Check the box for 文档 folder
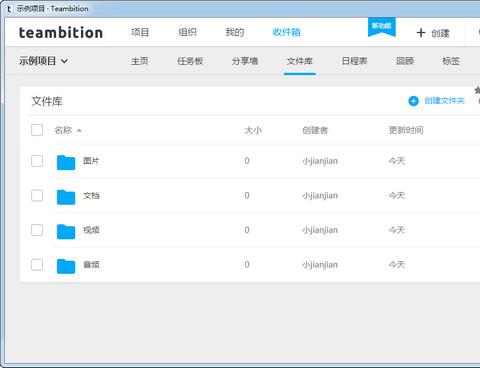This screenshot has height=368, width=480. tap(37, 195)
